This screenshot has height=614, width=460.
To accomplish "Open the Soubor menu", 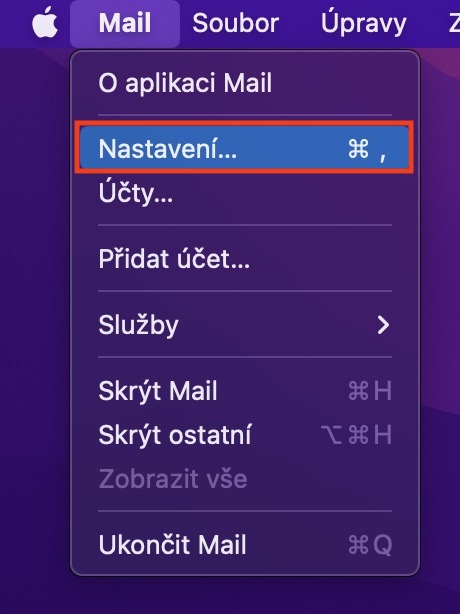I will pos(236,23).
